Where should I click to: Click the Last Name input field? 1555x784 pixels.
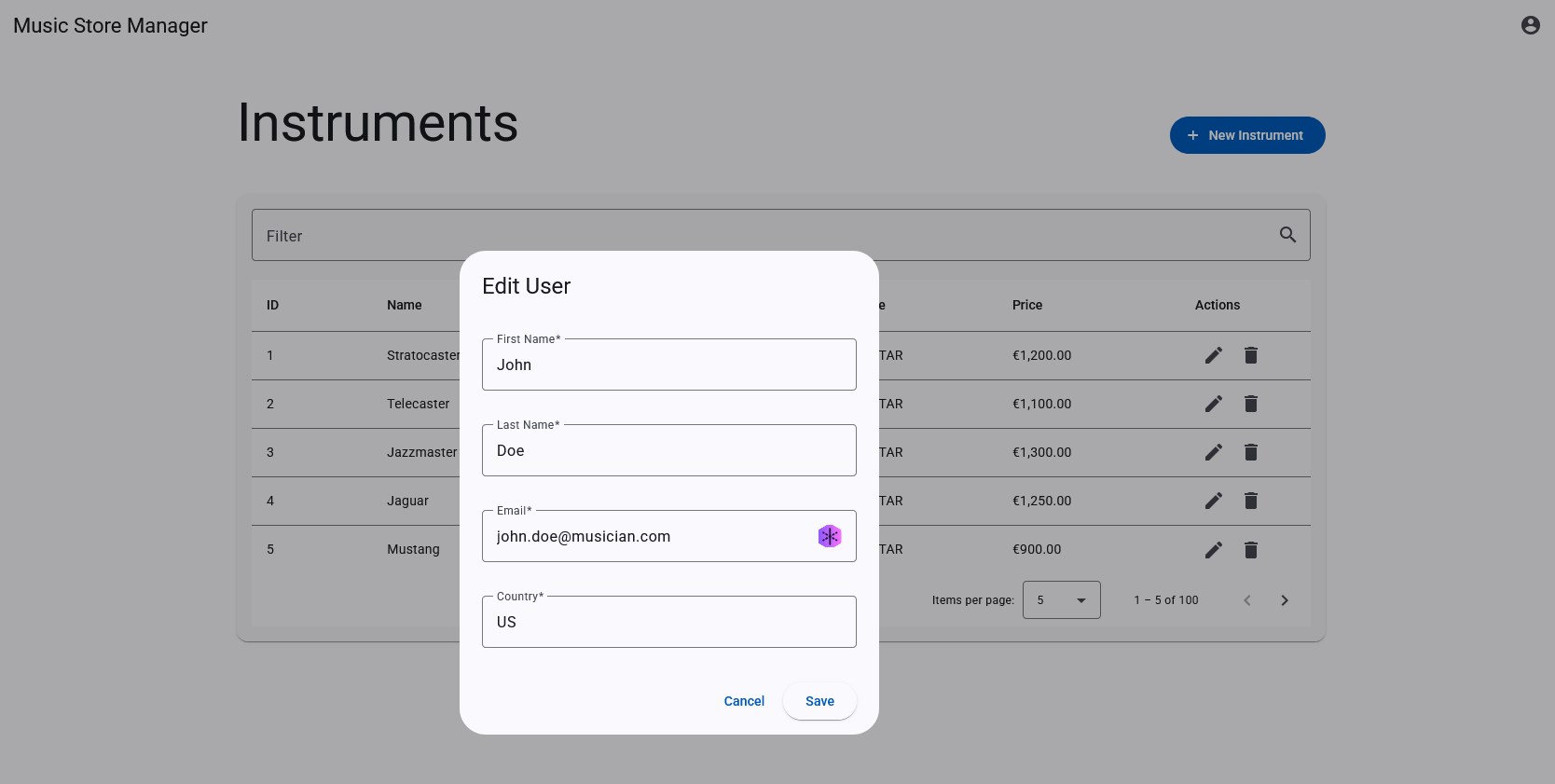click(669, 450)
